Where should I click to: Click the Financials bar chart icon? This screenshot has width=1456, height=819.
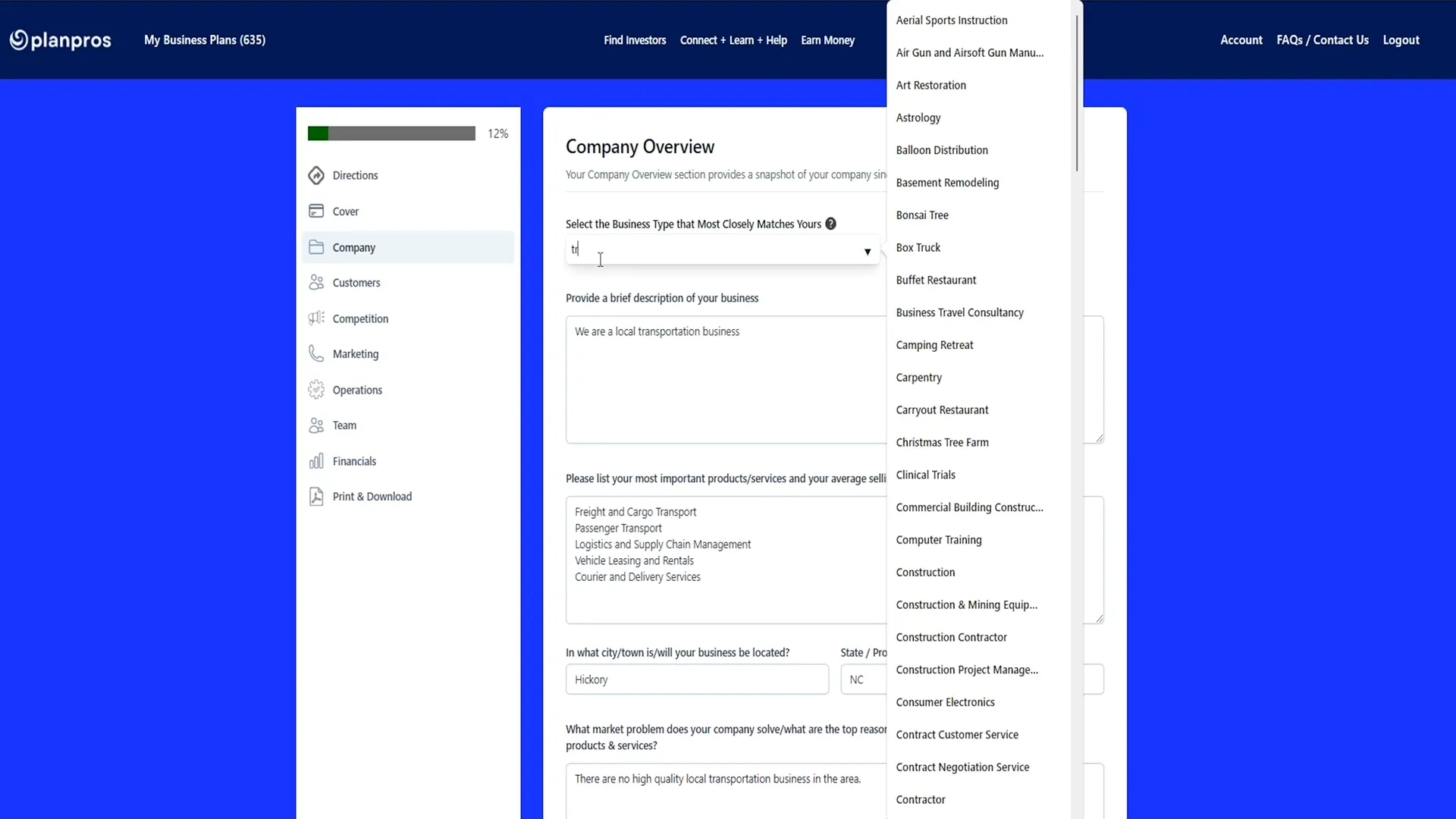pyautogui.click(x=316, y=461)
